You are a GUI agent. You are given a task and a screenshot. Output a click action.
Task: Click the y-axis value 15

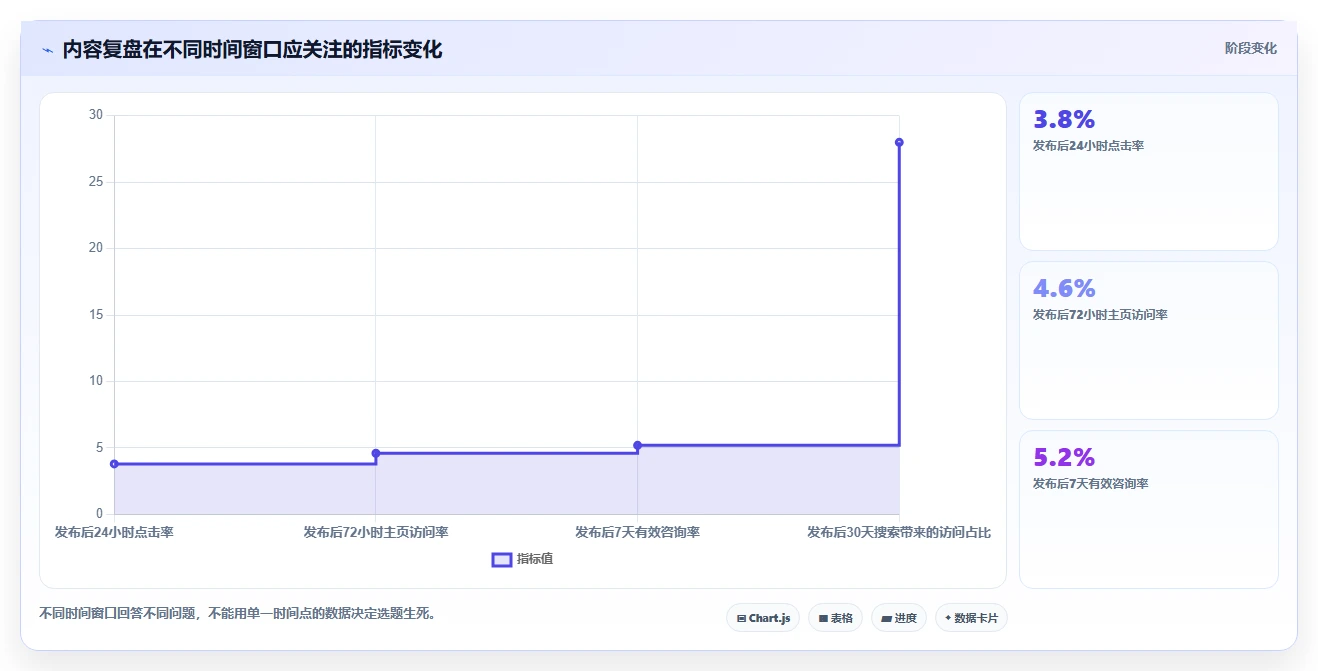point(96,315)
